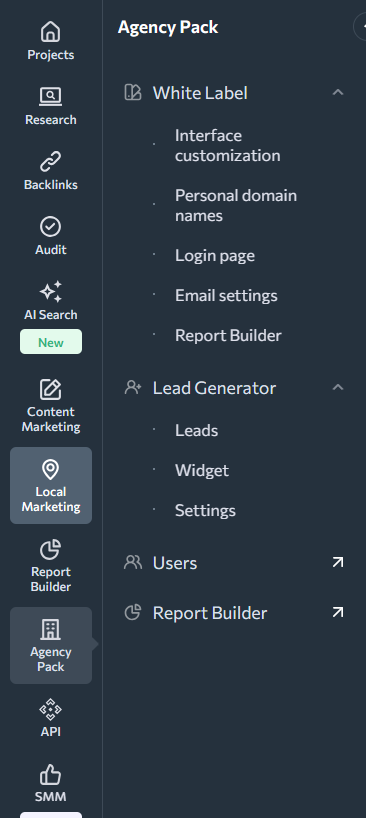Image resolution: width=366 pixels, height=818 pixels.
Task: Open Personal domain names
Action: coord(236,206)
